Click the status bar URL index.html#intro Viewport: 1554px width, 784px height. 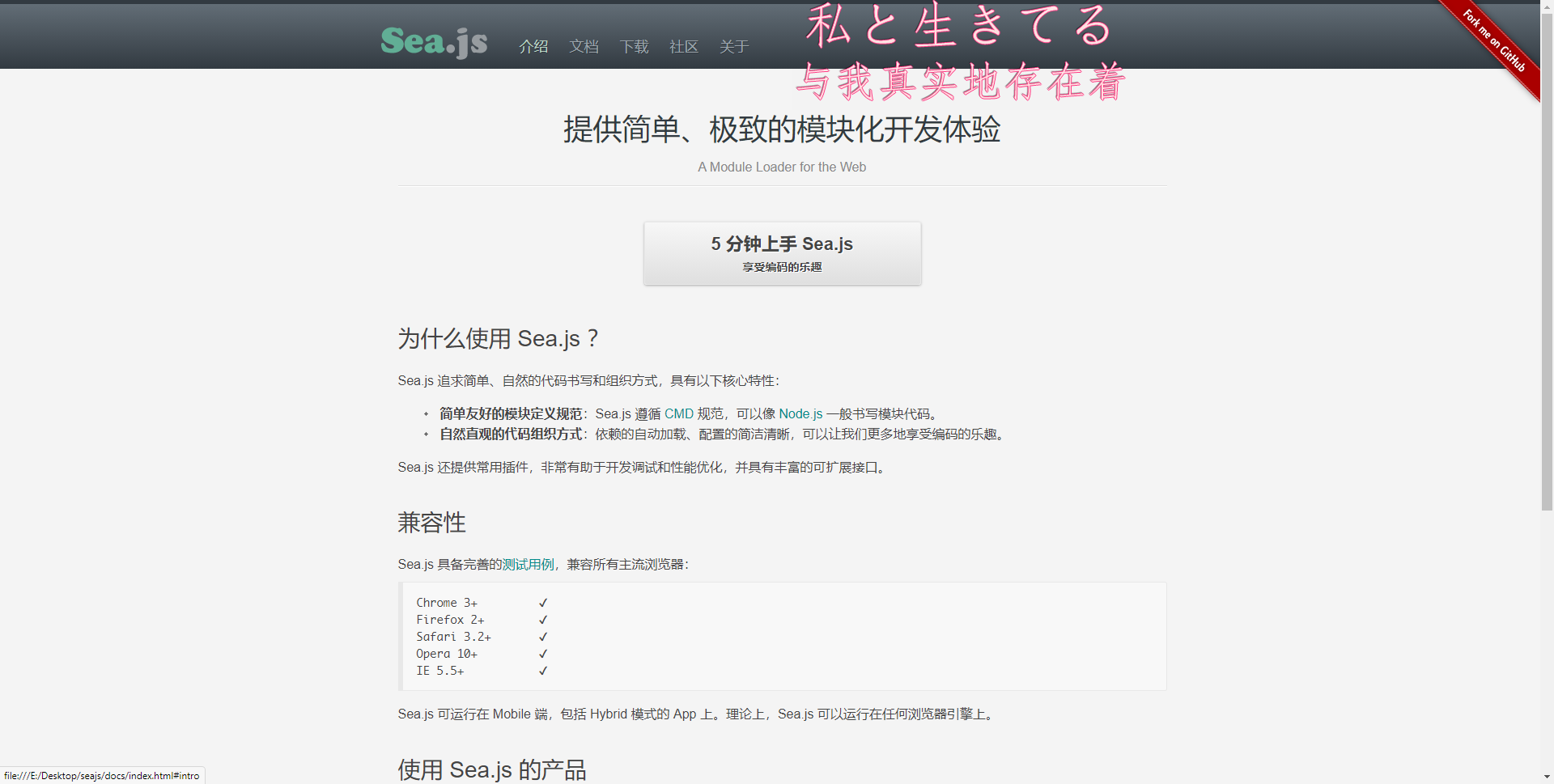[x=102, y=776]
